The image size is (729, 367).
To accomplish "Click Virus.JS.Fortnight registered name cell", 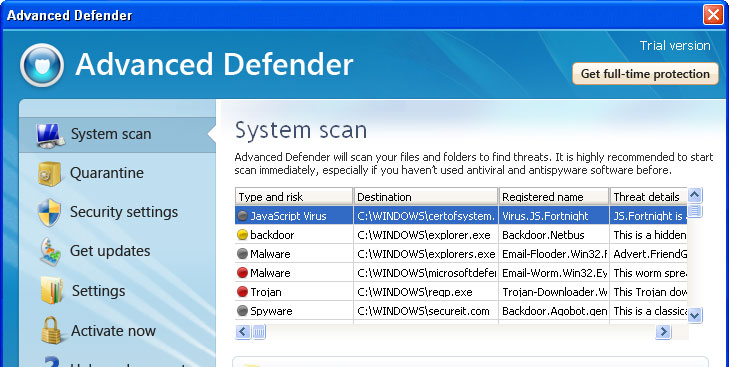I will (x=554, y=216).
